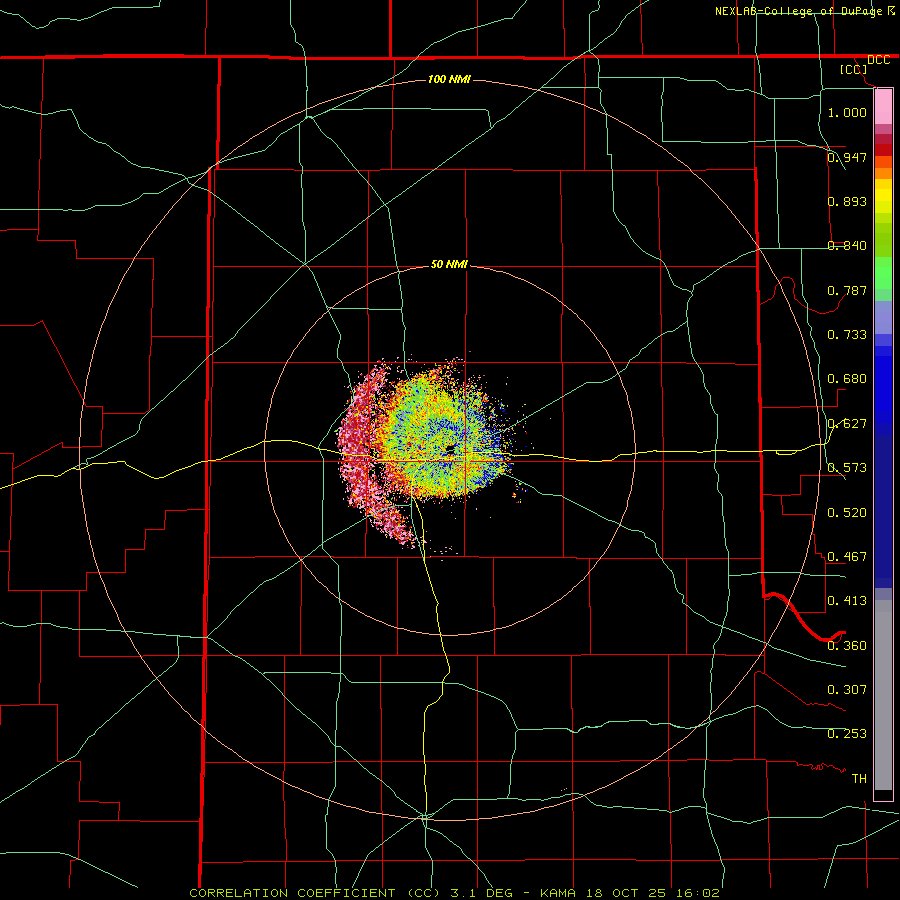
Task: Select the 0.520 scale value
Action: pos(847,513)
